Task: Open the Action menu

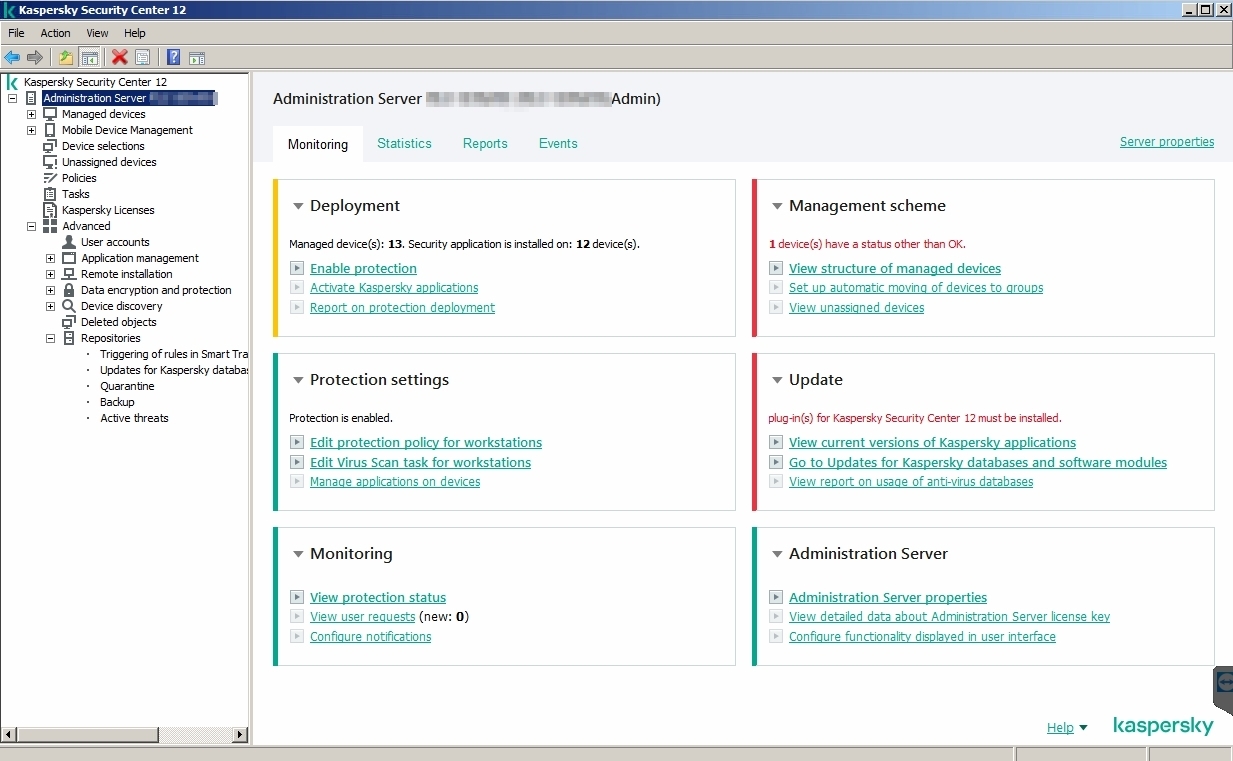Action: tap(55, 33)
